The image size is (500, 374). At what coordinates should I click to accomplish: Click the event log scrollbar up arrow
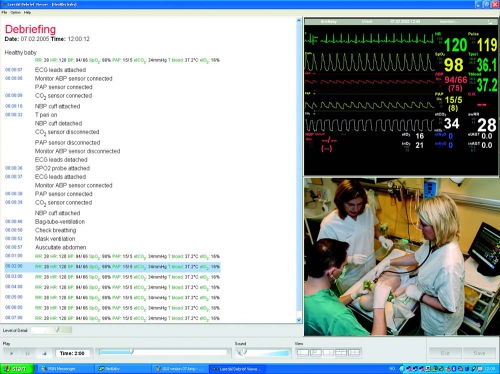point(299,21)
